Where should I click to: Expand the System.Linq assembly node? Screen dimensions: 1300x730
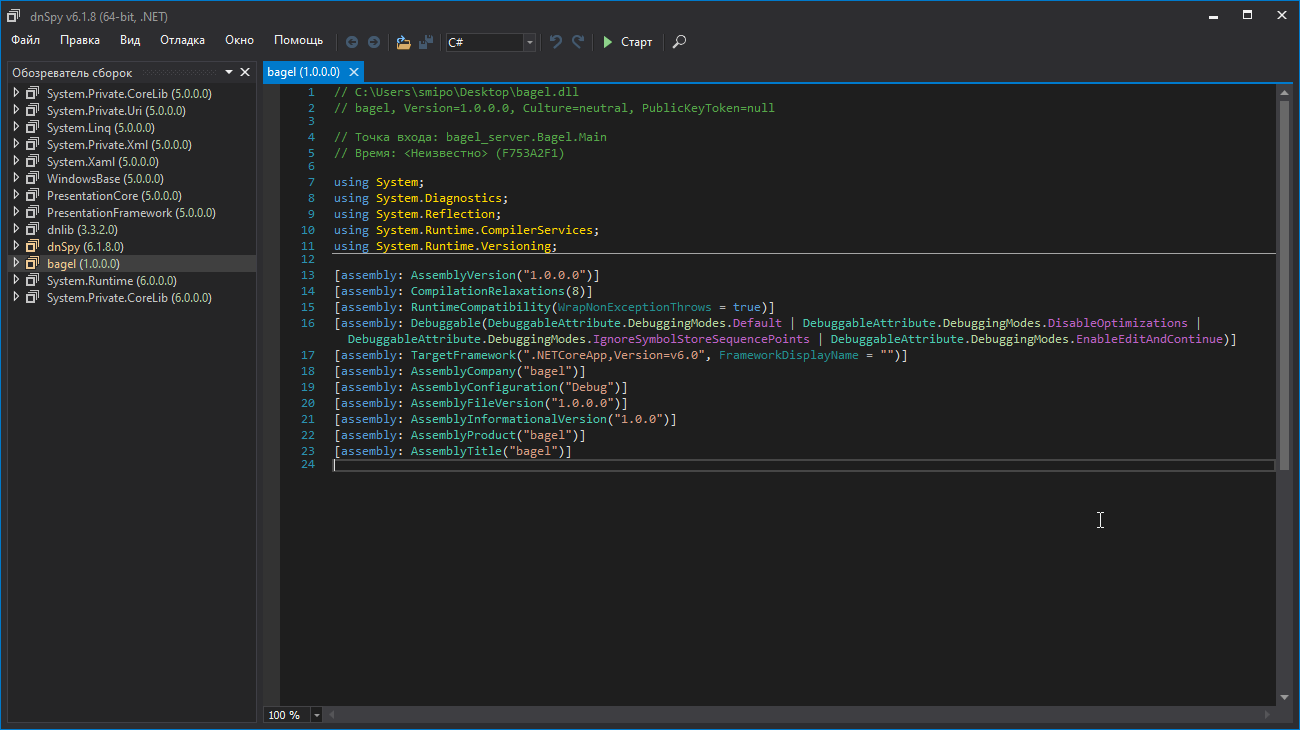click(16, 127)
